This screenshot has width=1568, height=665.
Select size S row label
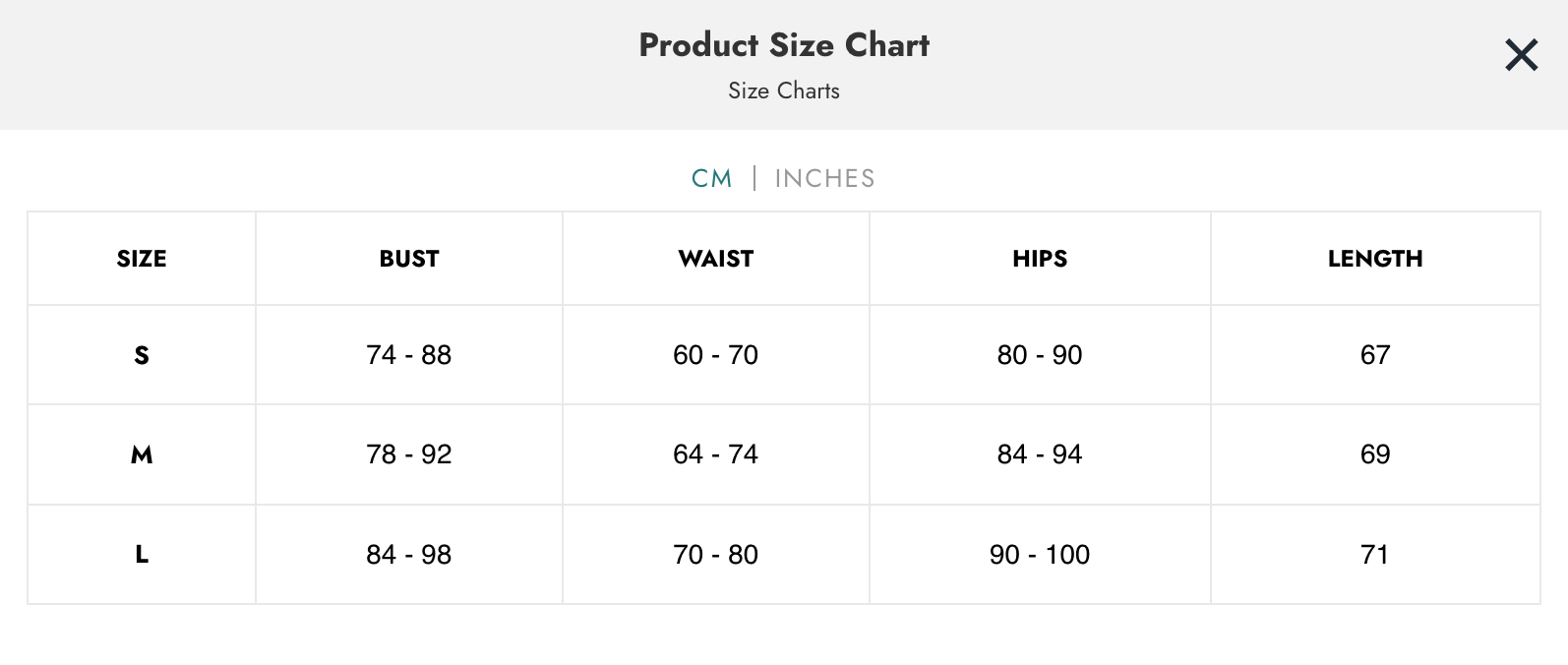(141, 355)
